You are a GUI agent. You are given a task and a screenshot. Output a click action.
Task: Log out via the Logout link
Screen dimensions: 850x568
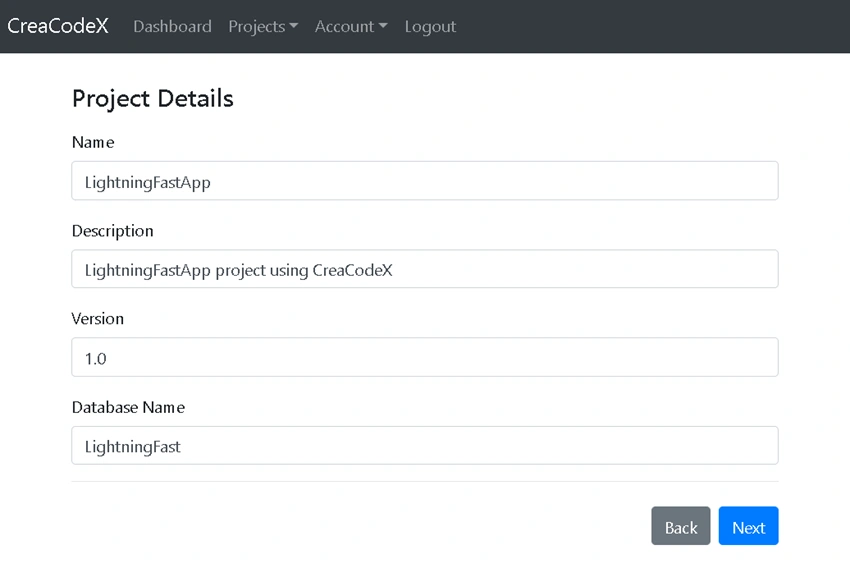pyautogui.click(x=430, y=26)
